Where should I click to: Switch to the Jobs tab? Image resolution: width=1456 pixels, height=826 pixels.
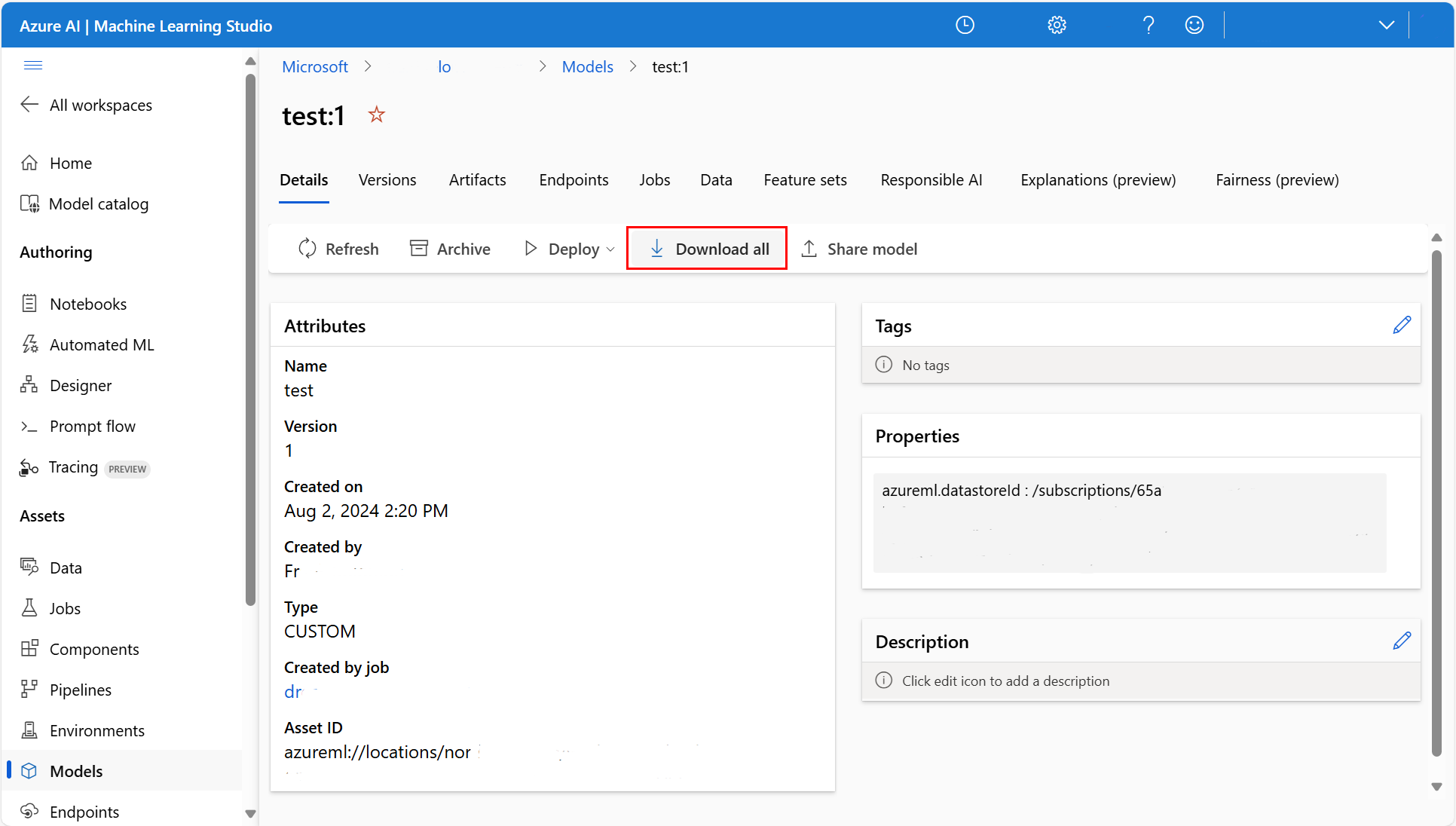click(x=654, y=179)
